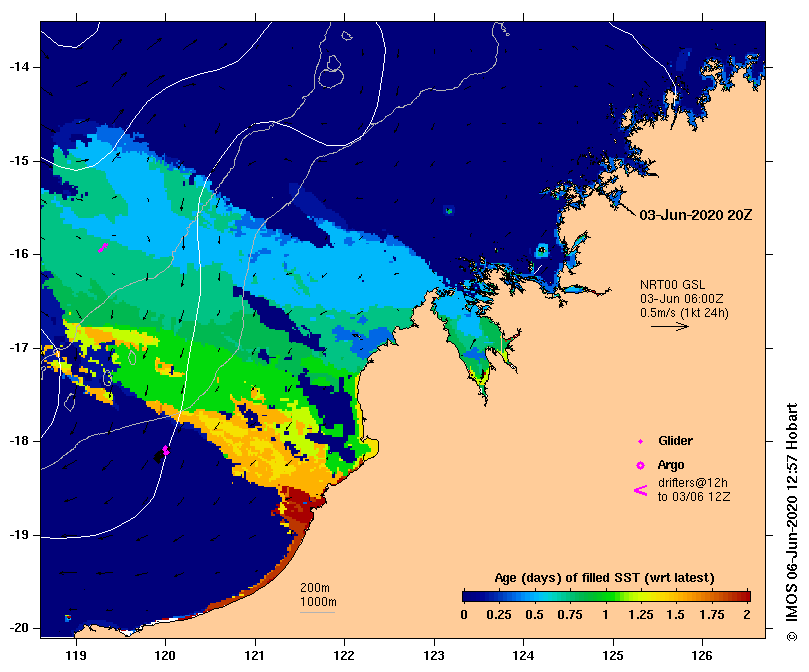Click the IMOS copyright timestamp text
The height and width of the screenshot is (672, 809).
[x=792, y=522]
